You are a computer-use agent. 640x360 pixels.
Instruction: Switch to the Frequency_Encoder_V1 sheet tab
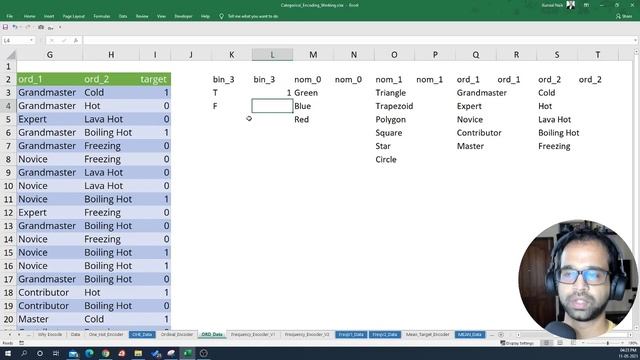point(253,335)
